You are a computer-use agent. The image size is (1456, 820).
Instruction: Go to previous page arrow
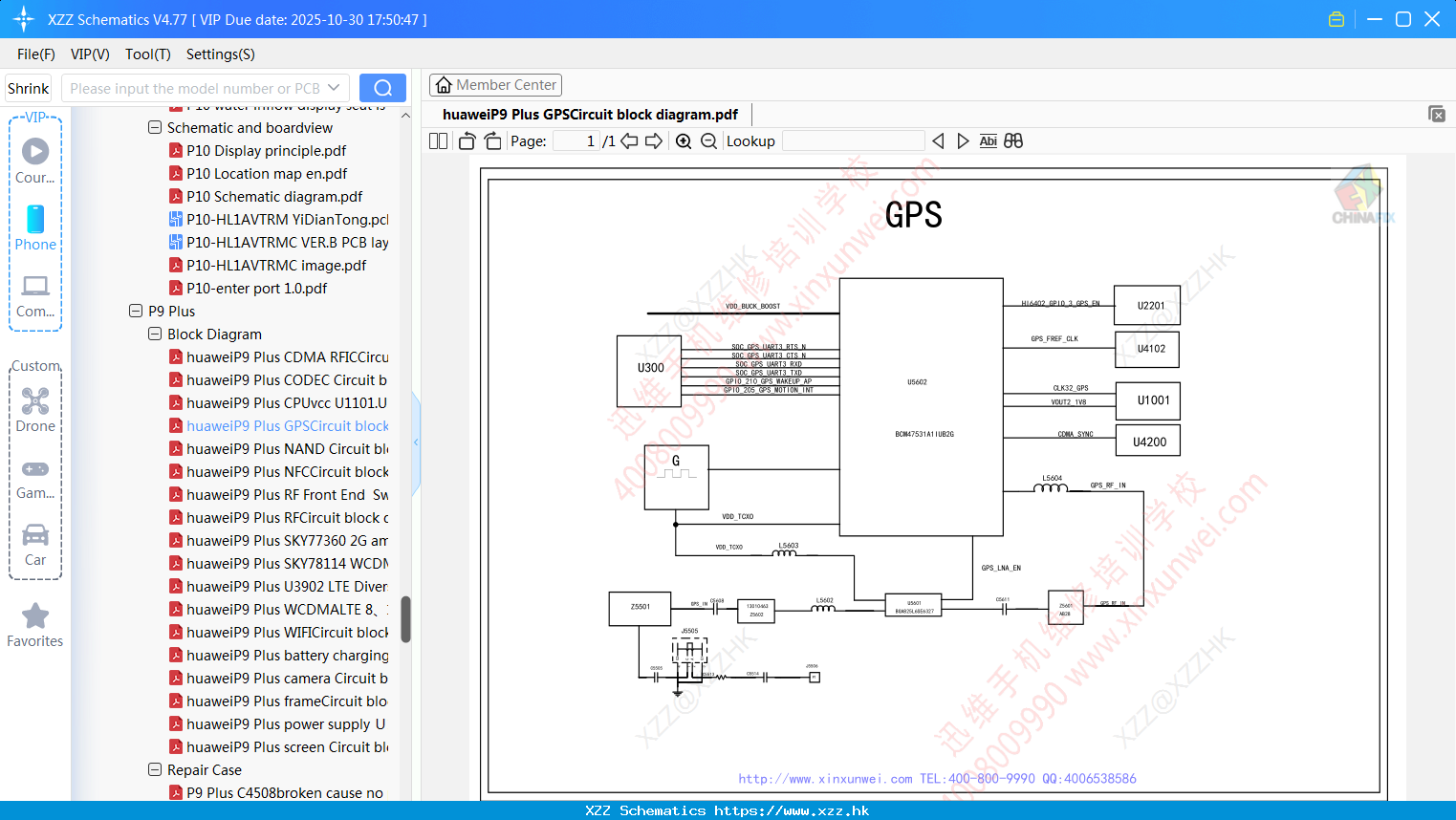point(629,141)
